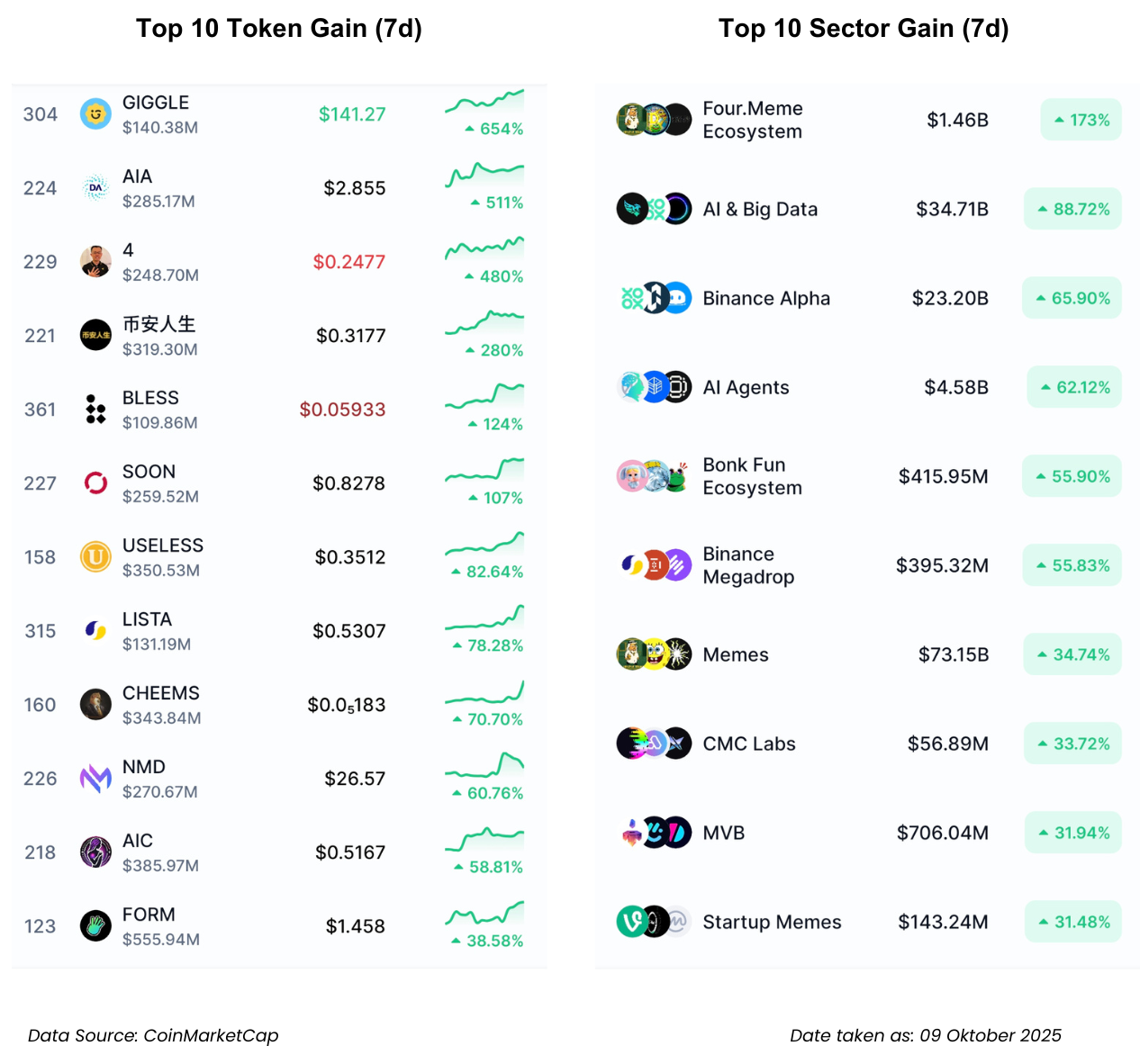
Task: Click the FORM token hand icon
Action: click(x=95, y=926)
